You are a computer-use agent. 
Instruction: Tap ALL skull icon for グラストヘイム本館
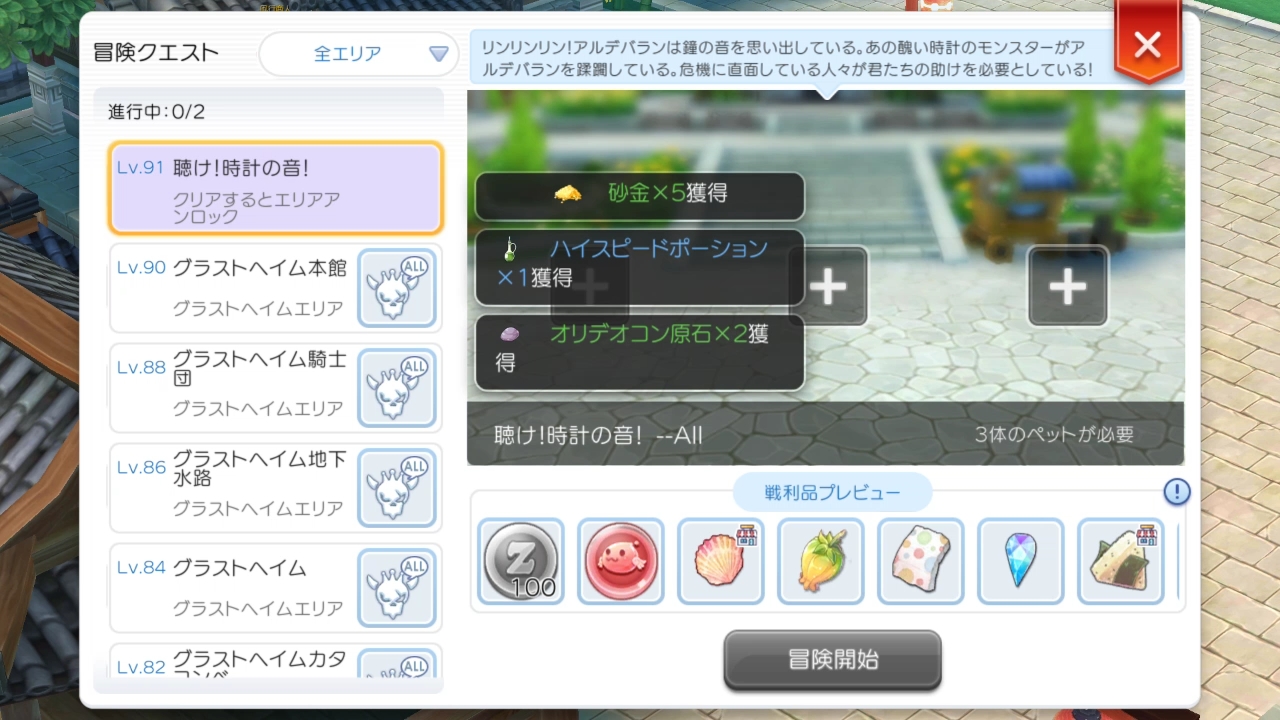click(x=397, y=288)
